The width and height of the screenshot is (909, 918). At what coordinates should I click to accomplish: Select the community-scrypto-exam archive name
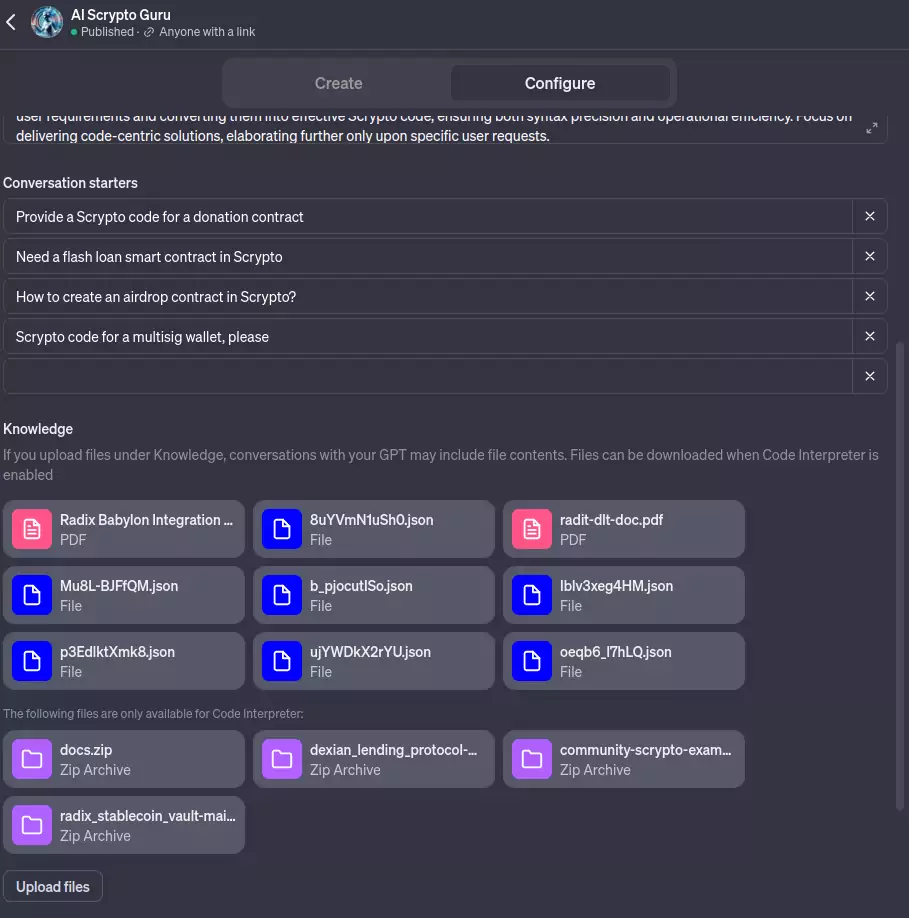(646, 750)
